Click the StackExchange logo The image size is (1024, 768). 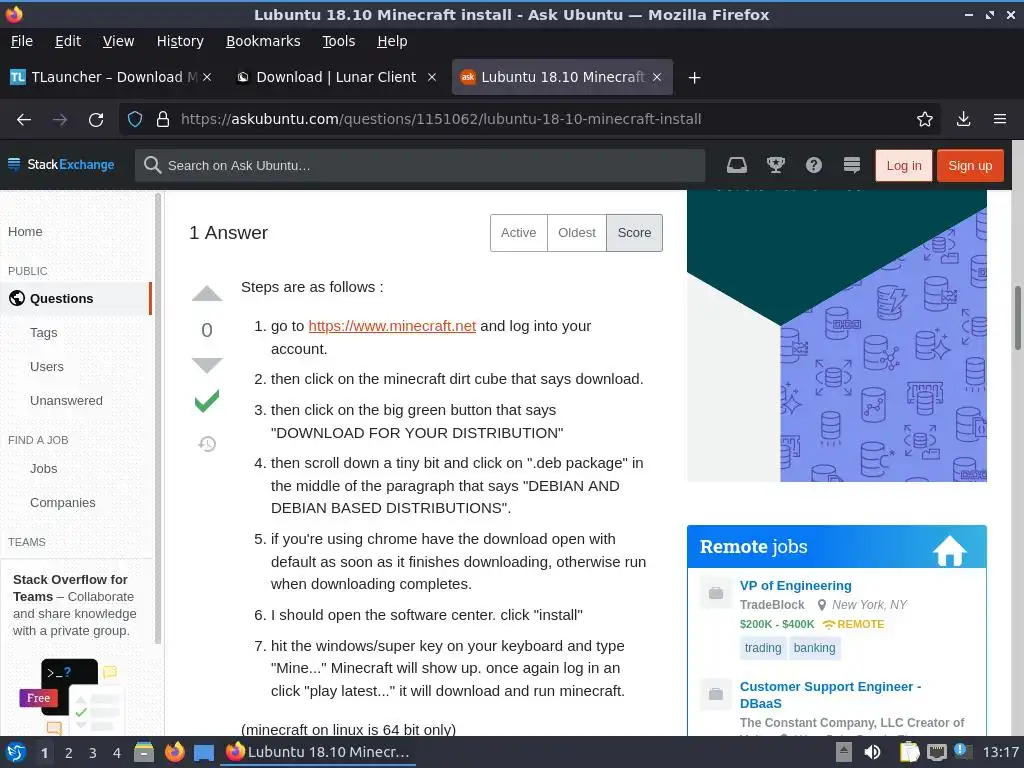61,165
